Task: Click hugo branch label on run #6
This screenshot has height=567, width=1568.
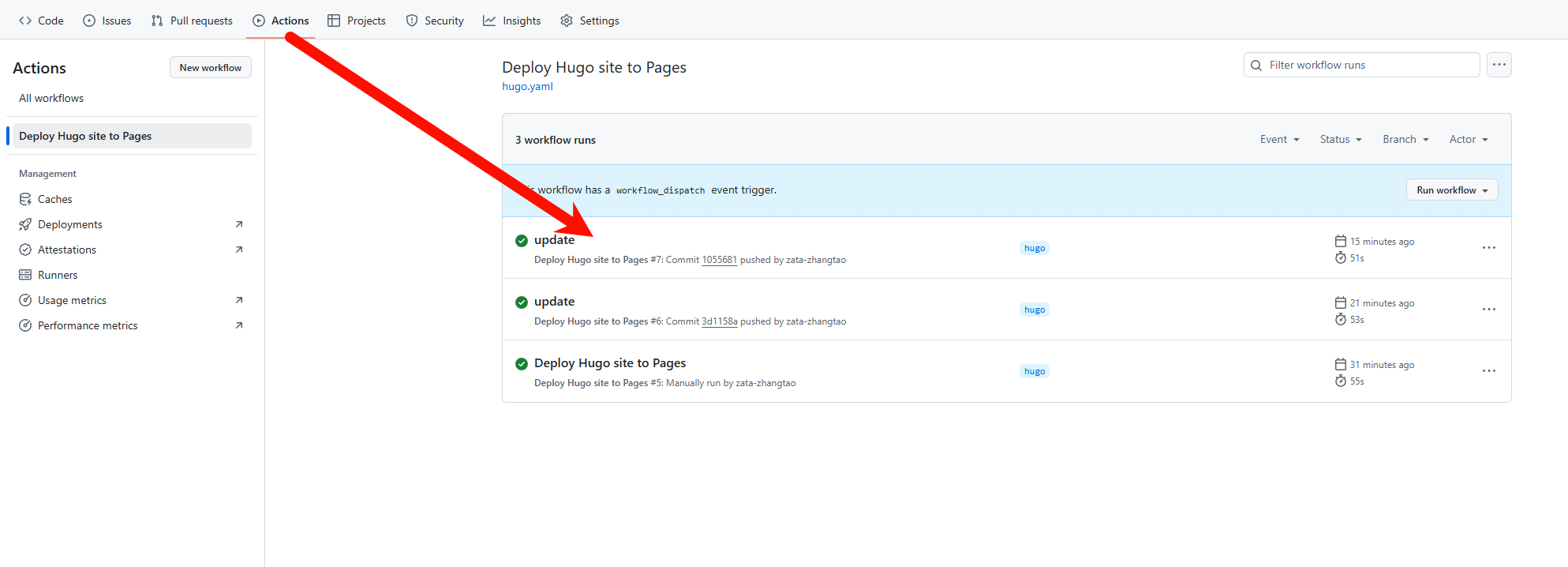Action: (x=1035, y=310)
